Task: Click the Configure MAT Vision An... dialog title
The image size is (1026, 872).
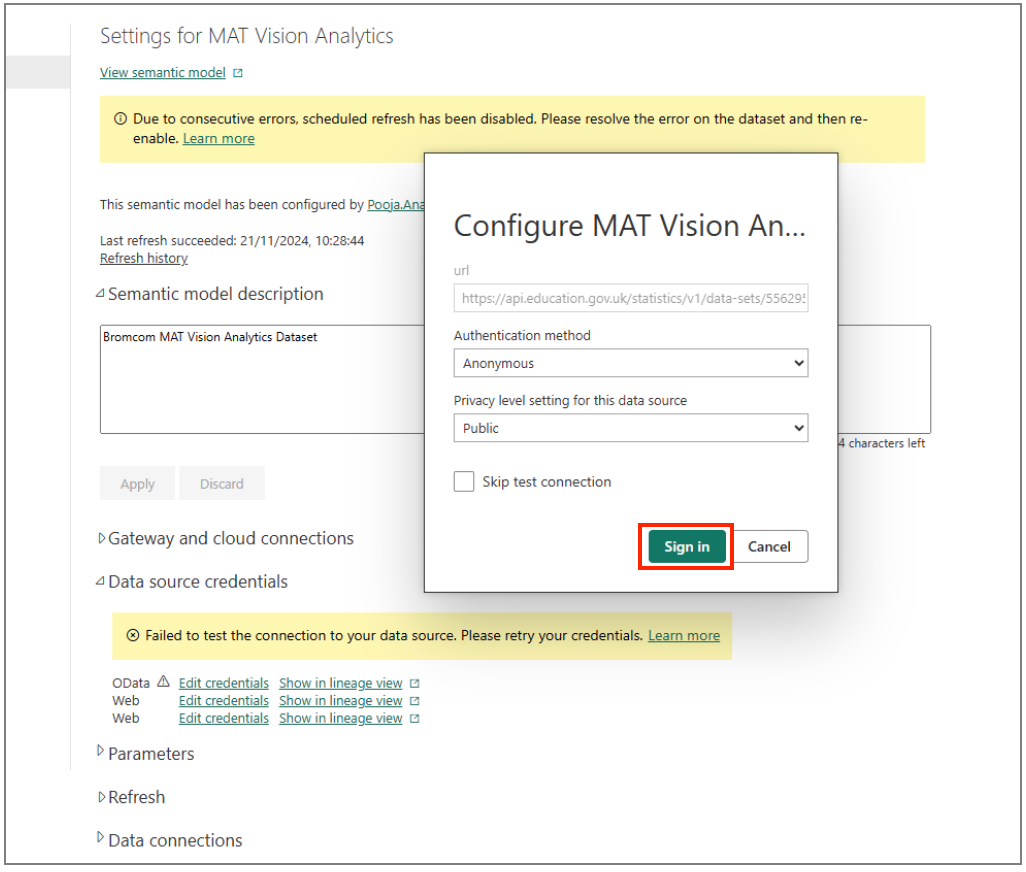Action: [629, 226]
